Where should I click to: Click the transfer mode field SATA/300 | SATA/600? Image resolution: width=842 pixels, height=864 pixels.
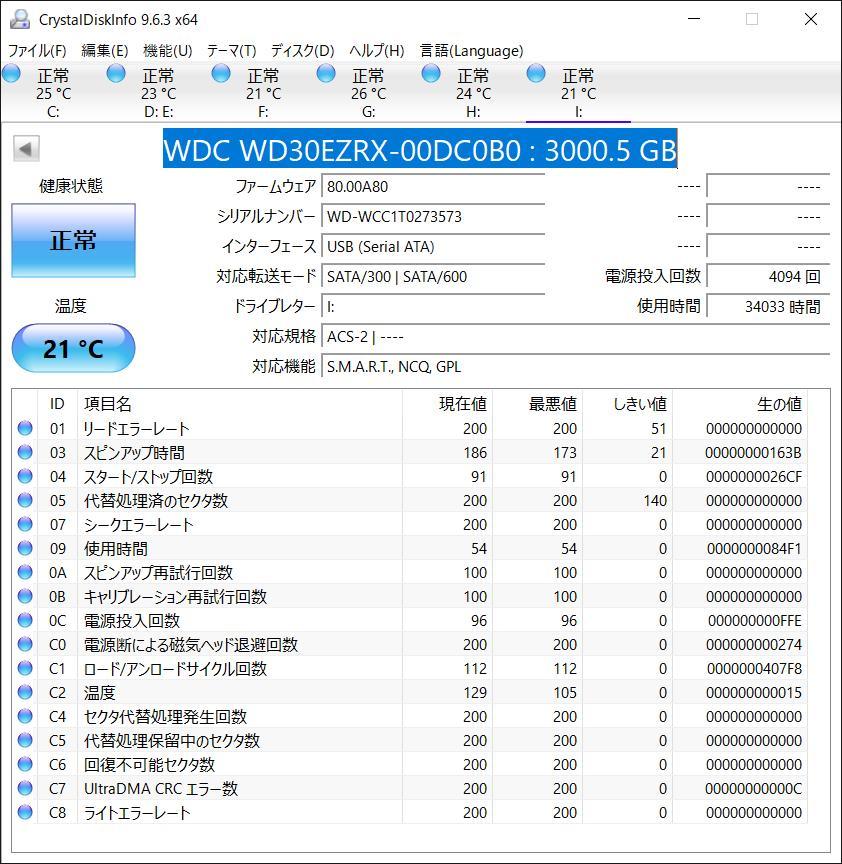433,276
